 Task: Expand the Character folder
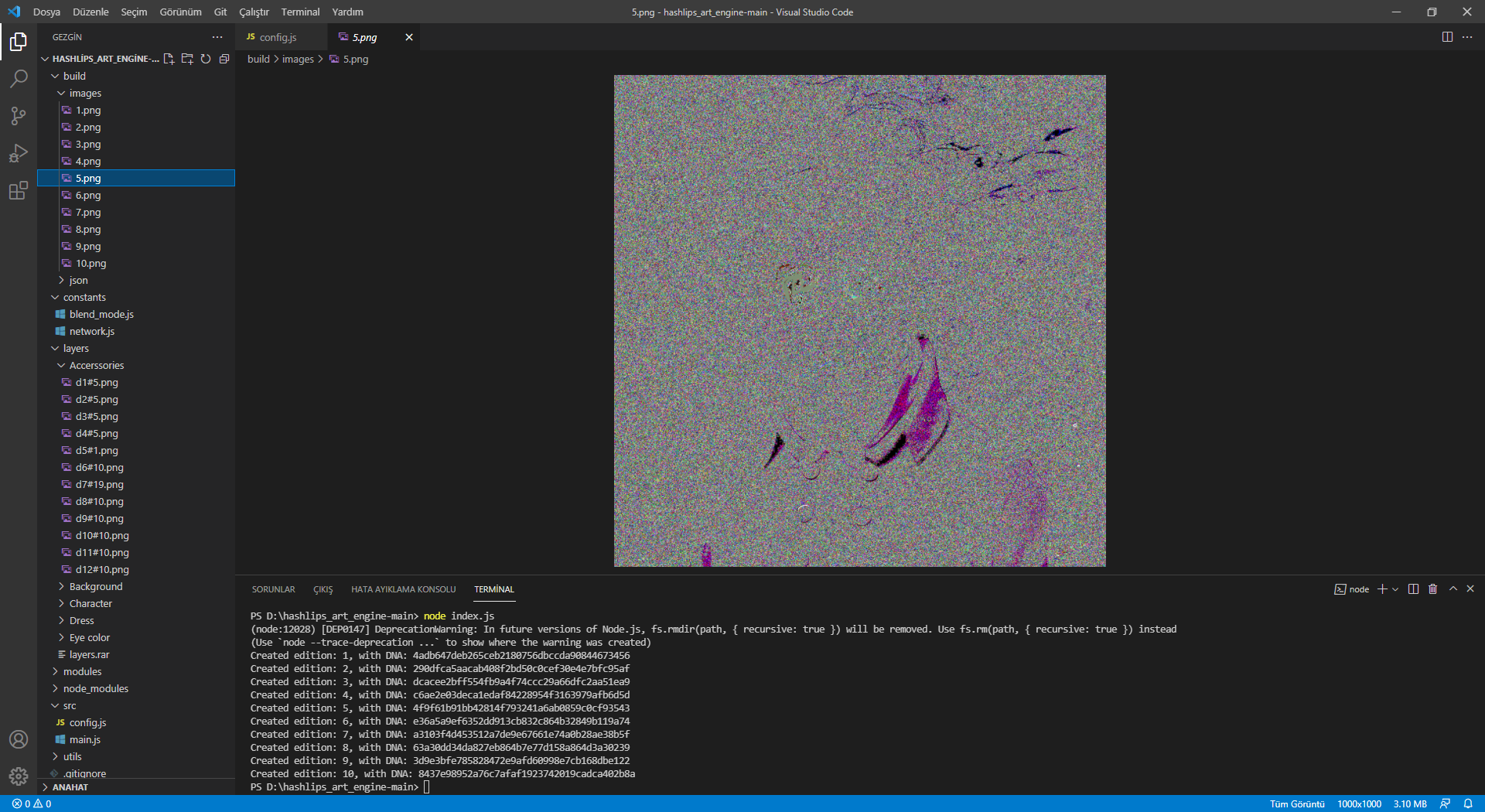point(136,603)
